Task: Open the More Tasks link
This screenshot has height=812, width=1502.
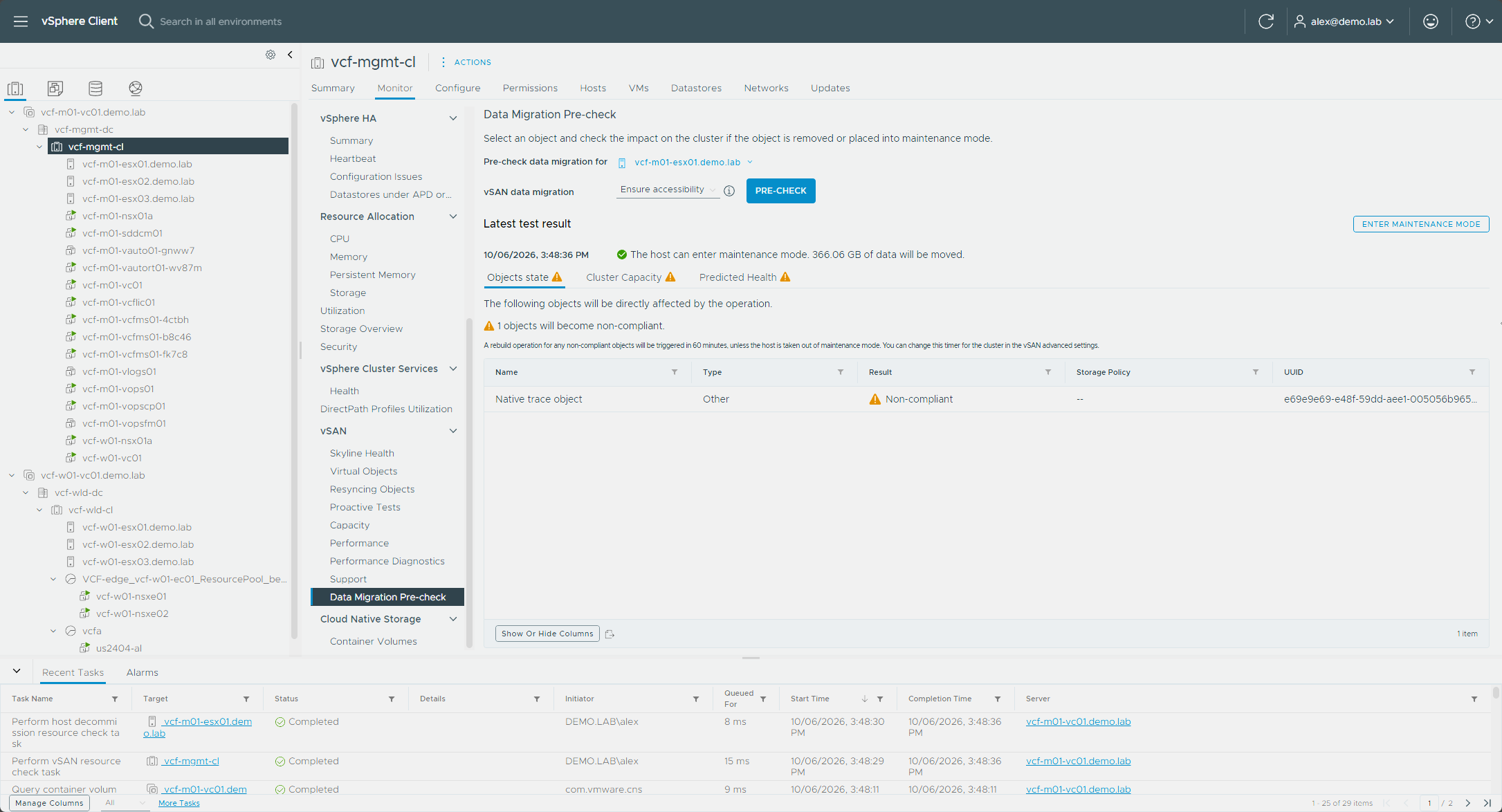Action: (x=178, y=803)
